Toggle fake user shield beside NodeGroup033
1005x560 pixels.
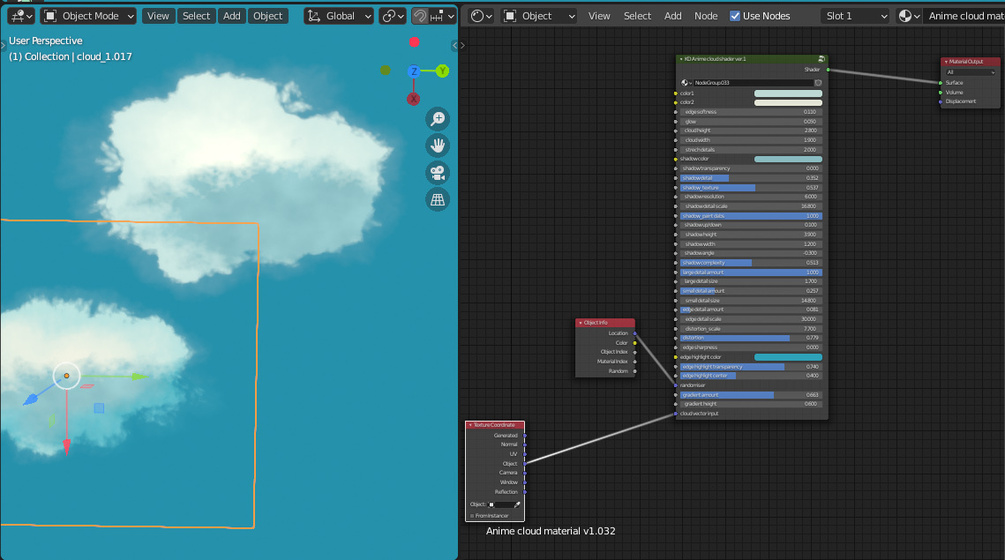pos(818,83)
